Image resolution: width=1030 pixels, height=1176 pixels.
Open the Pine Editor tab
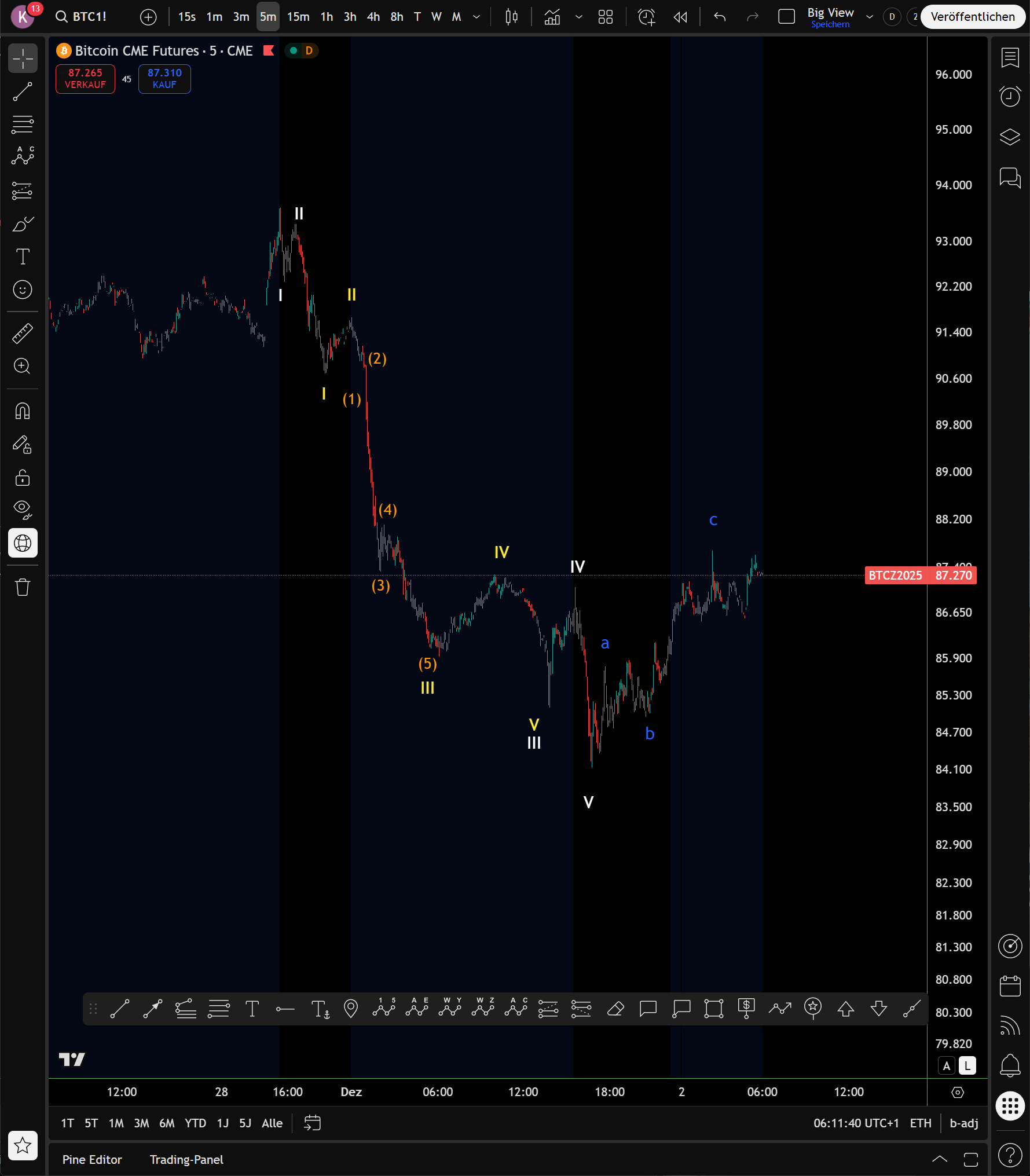[92, 1159]
